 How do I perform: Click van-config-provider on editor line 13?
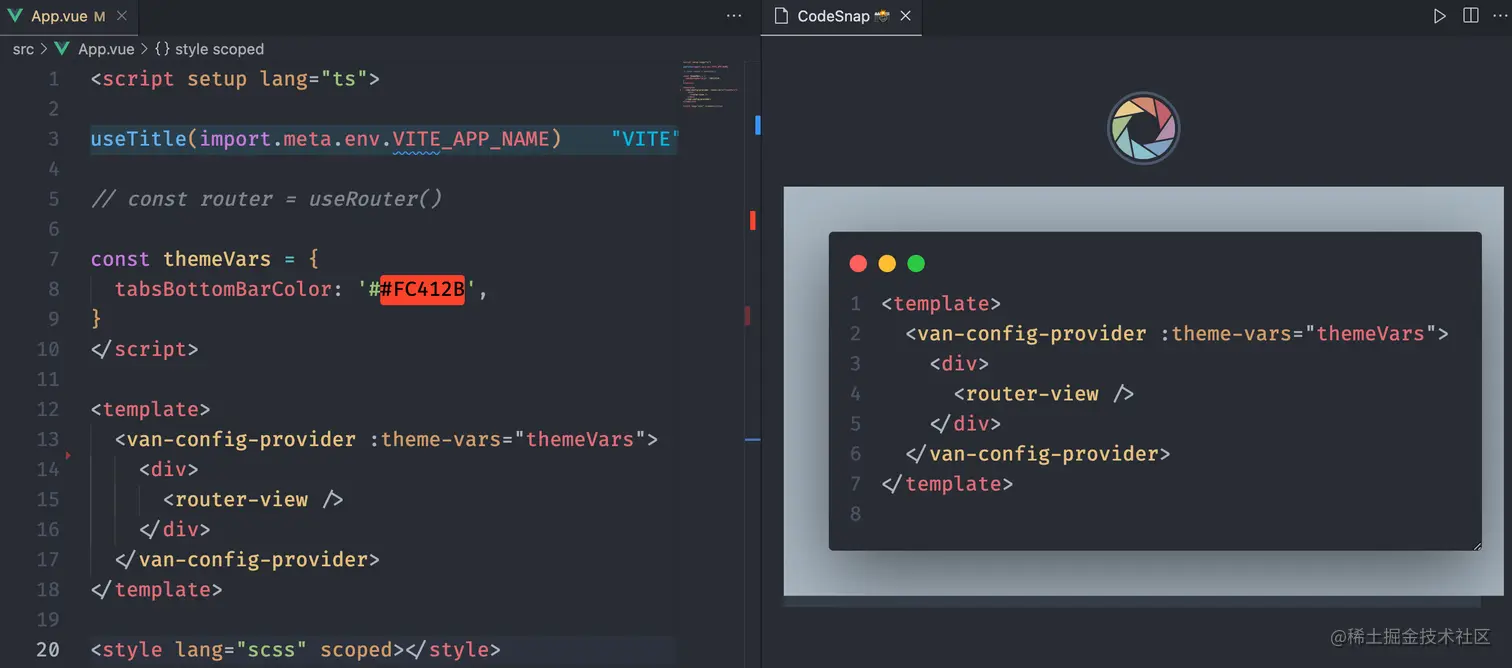(241, 439)
